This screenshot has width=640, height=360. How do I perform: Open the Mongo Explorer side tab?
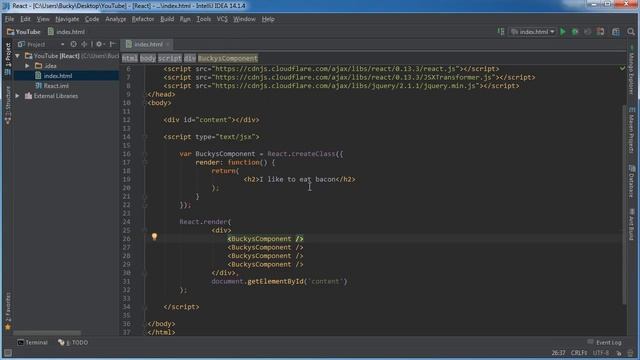[x=631, y=71]
